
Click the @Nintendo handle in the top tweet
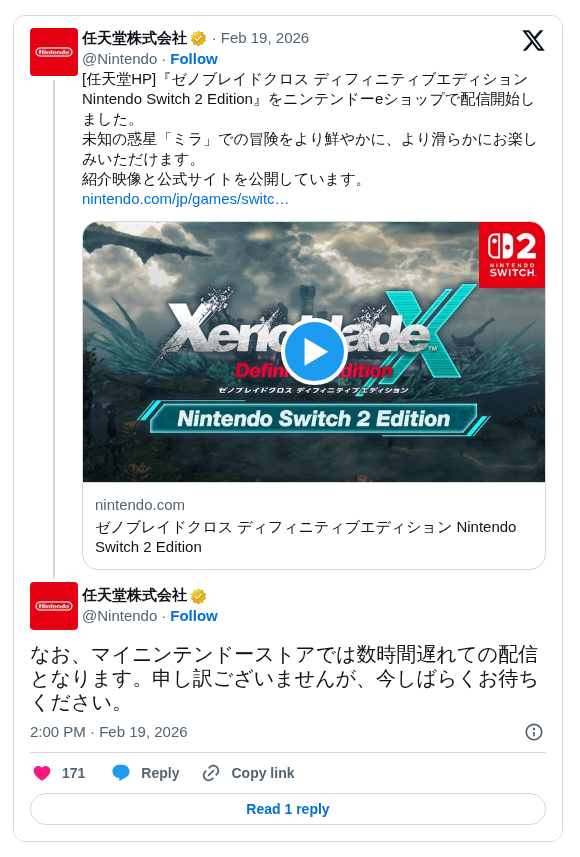tap(120, 58)
